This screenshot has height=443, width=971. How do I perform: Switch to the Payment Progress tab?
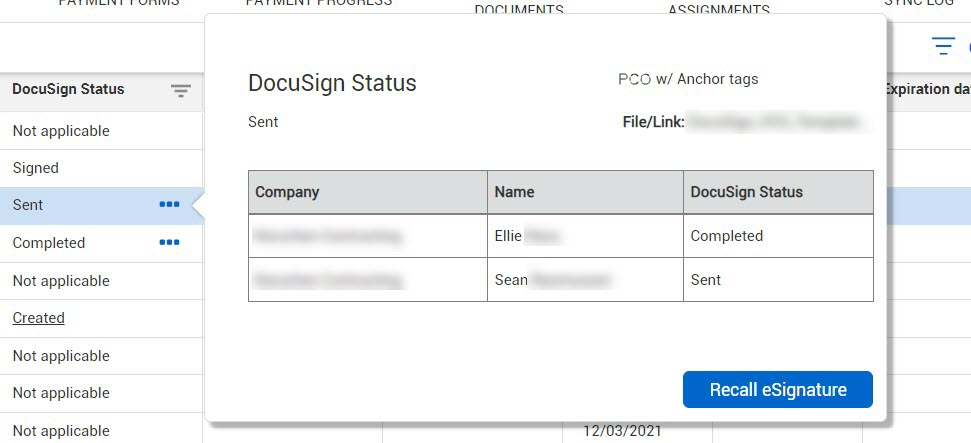[319, 3]
